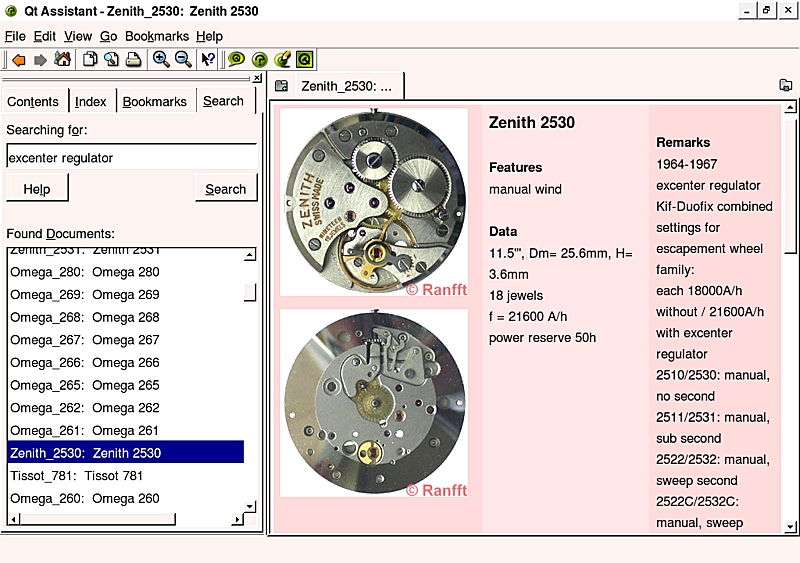
Task: Close the sidebar dock panel
Action: [257, 78]
